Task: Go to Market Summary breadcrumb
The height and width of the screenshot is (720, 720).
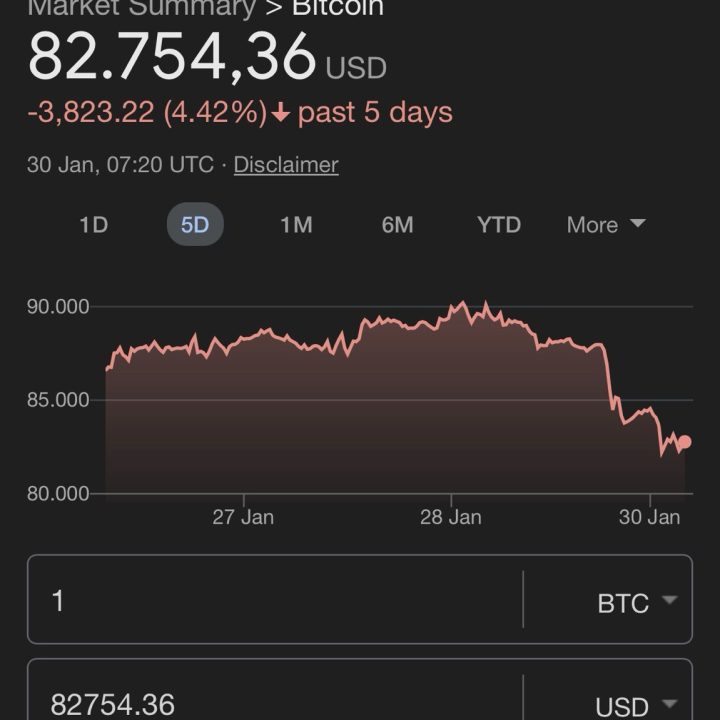Action: coord(140,8)
